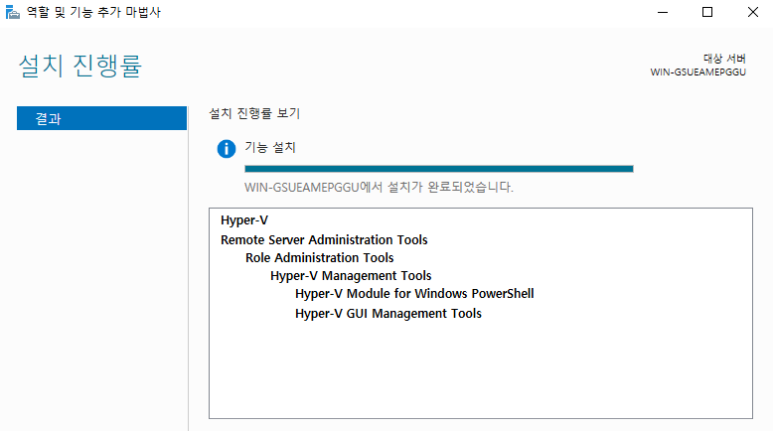
Task: Click 'Remote Server Administration Tools' entry
Action: (x=324, y=240)
